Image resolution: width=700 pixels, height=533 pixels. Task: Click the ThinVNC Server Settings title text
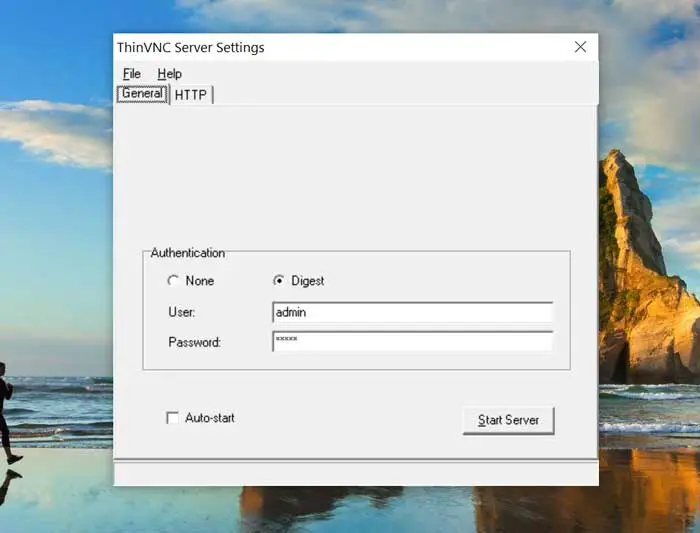coord(191,47)
